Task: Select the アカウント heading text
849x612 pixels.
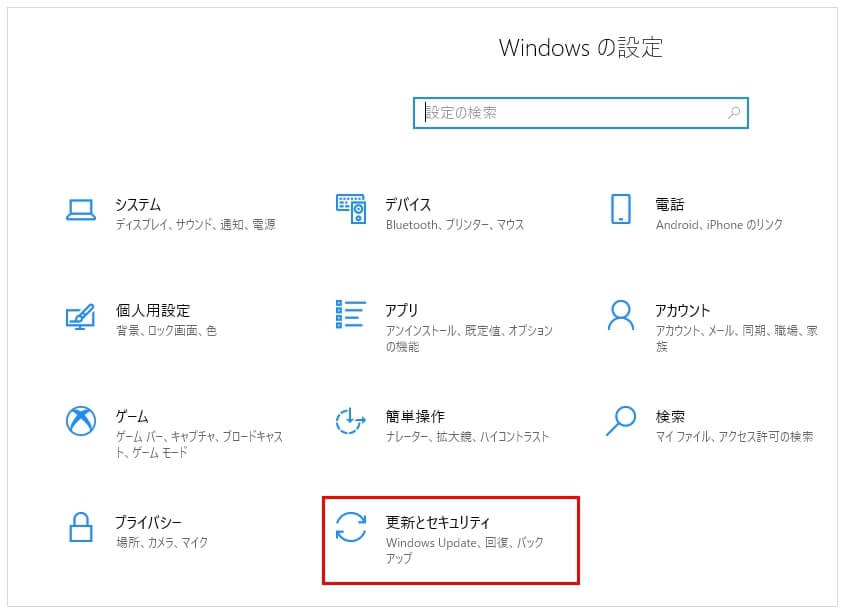Action: [x=682, y=311]
